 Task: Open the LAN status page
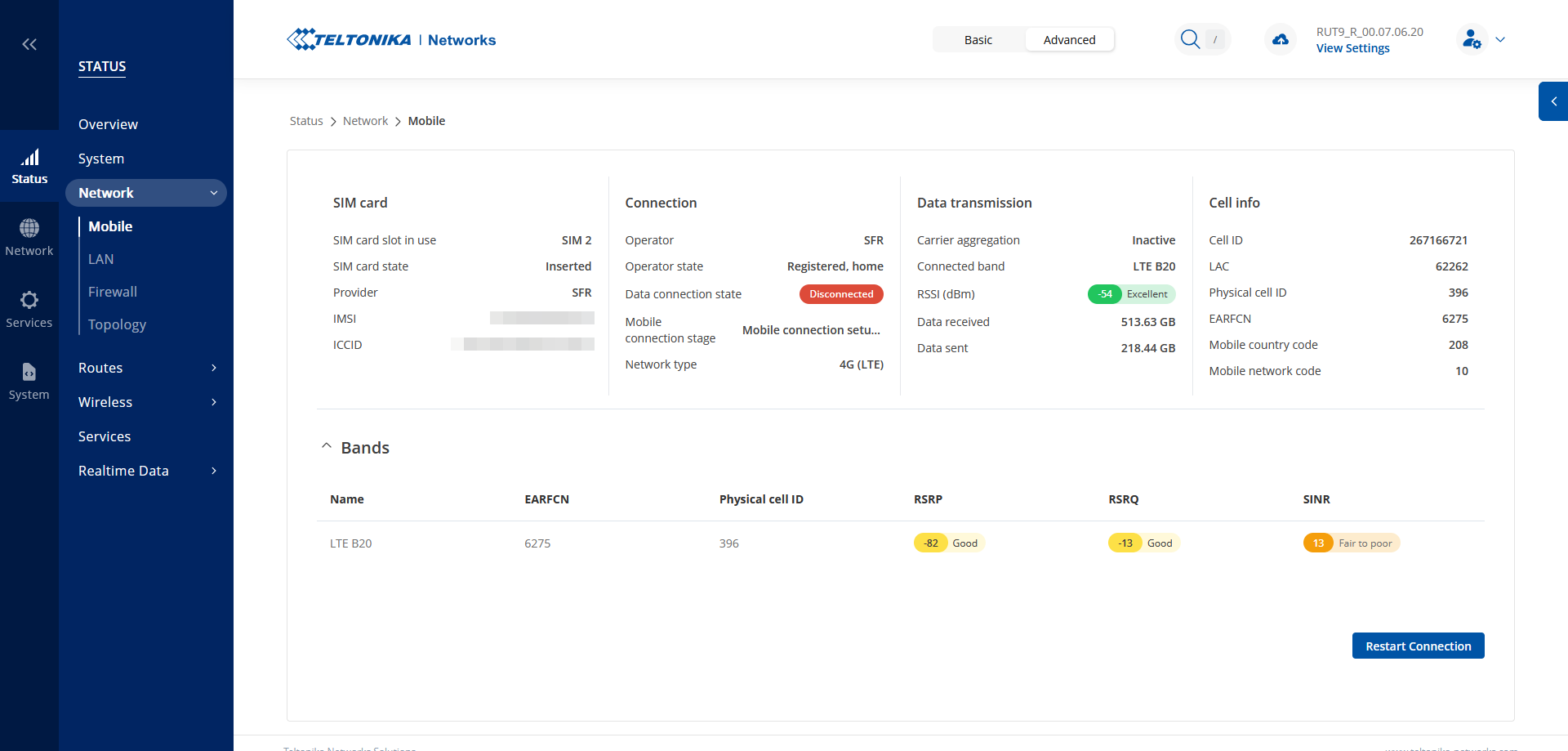101,259
